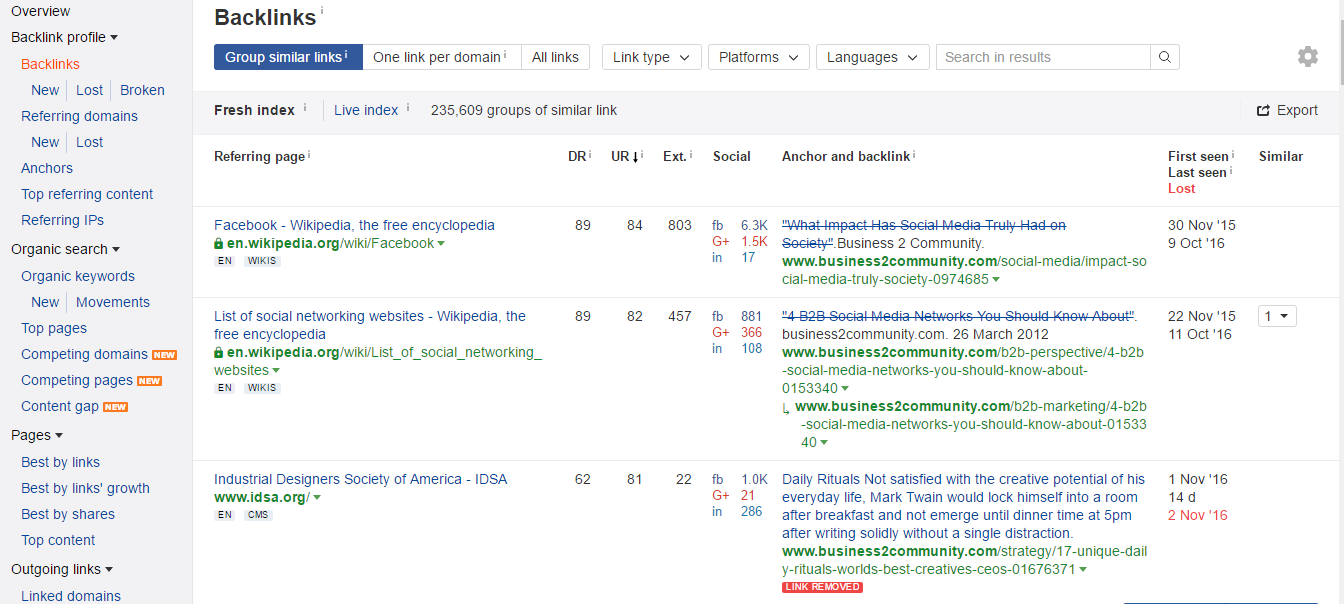Click the info icon next to Fresh index

305,106
